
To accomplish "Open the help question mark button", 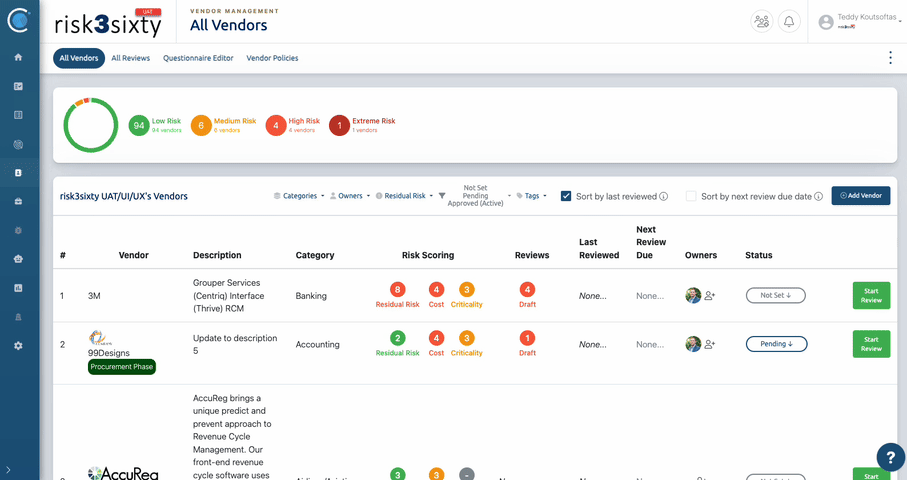I will 891,457.
